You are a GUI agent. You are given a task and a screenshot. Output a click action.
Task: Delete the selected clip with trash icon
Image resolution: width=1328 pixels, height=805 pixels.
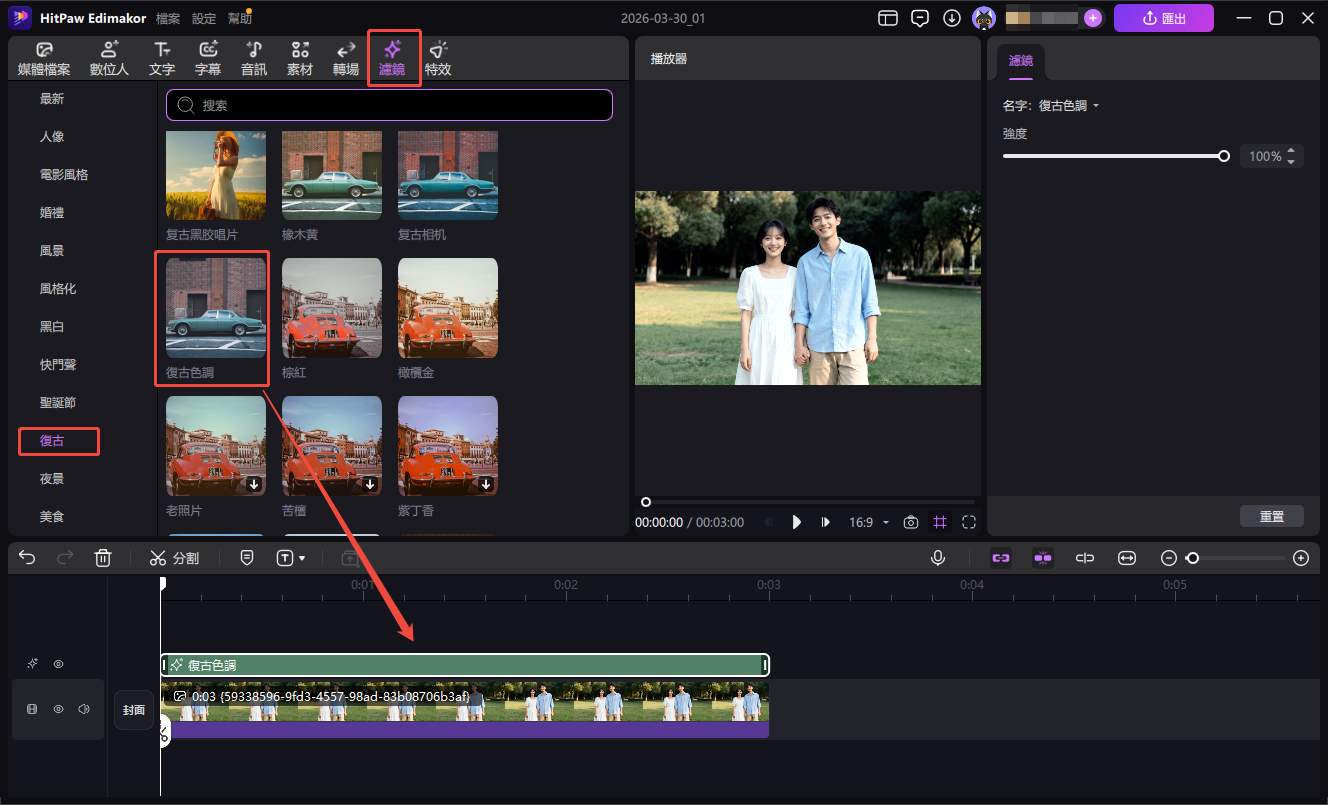click(x=103, y=558)
